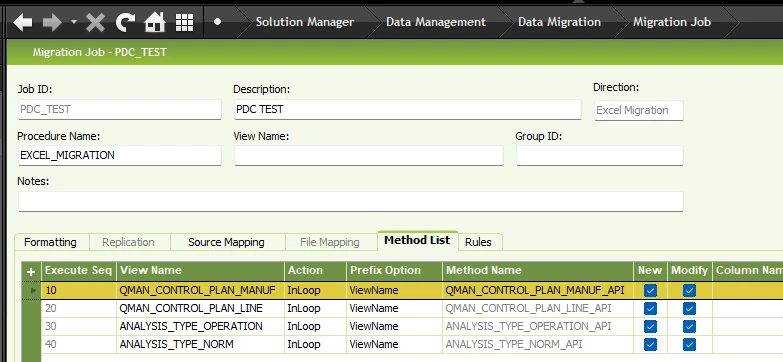This screenshot has height=362, width=783.
Task: Click the forward arrow navigation icon
Action: pos(52,22)
